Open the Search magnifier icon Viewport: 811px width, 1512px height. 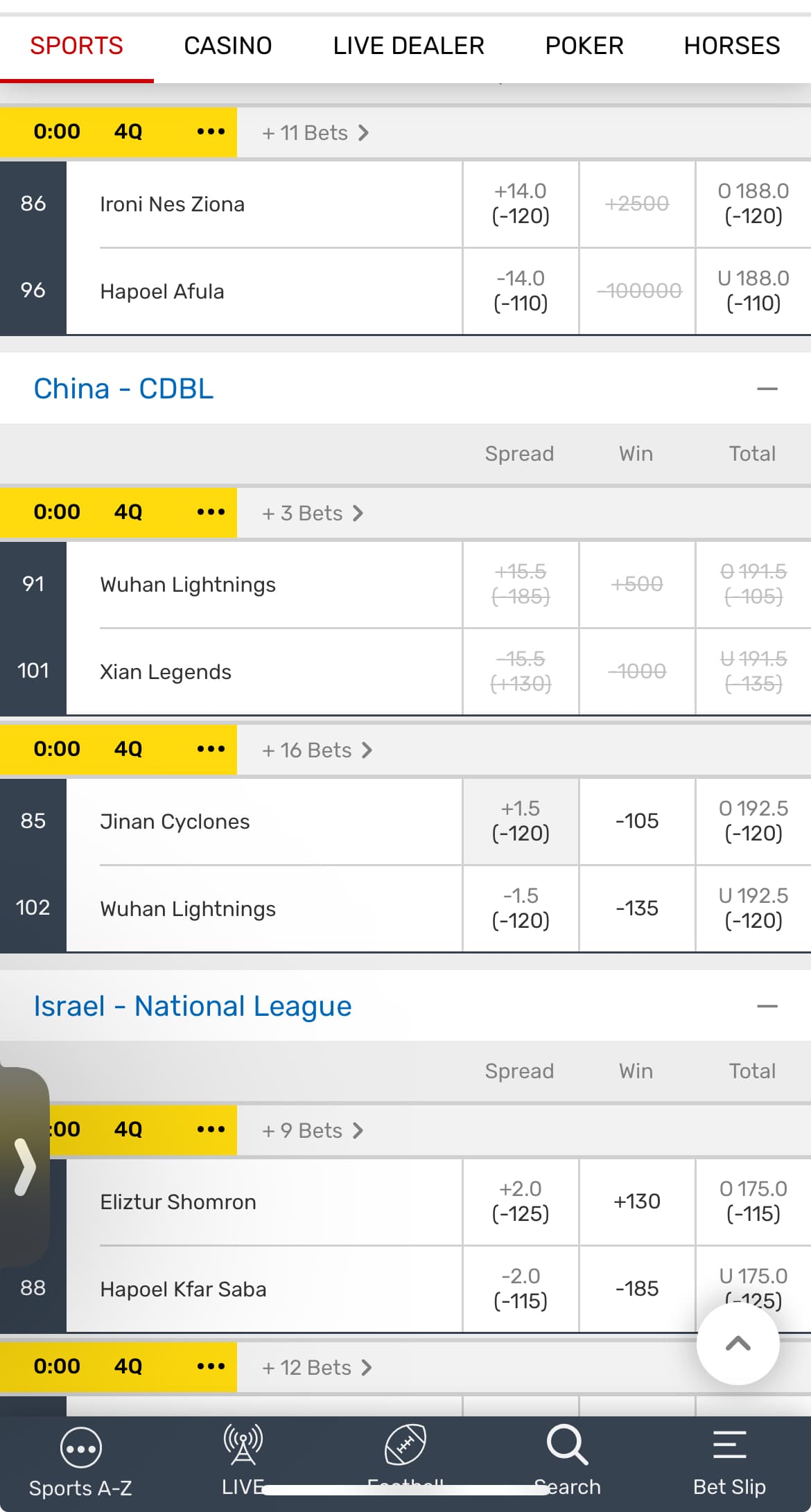coord(567,1445)
